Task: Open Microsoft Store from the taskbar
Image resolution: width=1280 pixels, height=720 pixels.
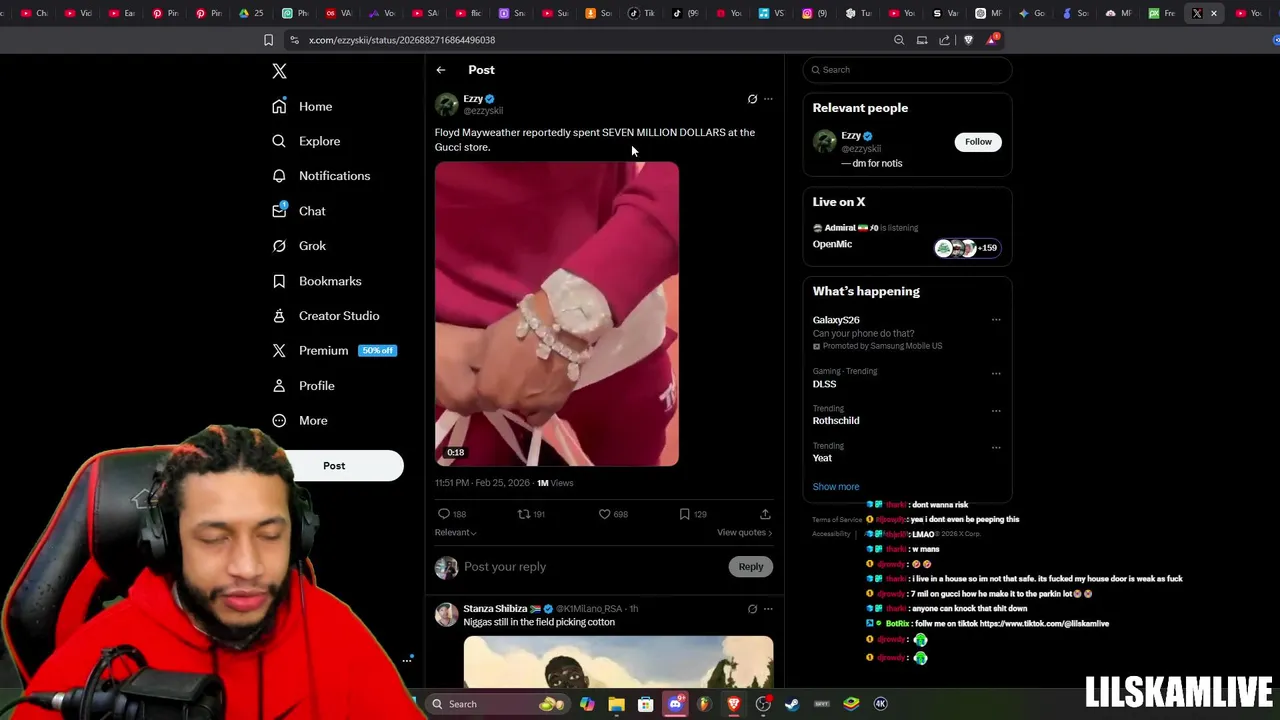Action: 646,704
